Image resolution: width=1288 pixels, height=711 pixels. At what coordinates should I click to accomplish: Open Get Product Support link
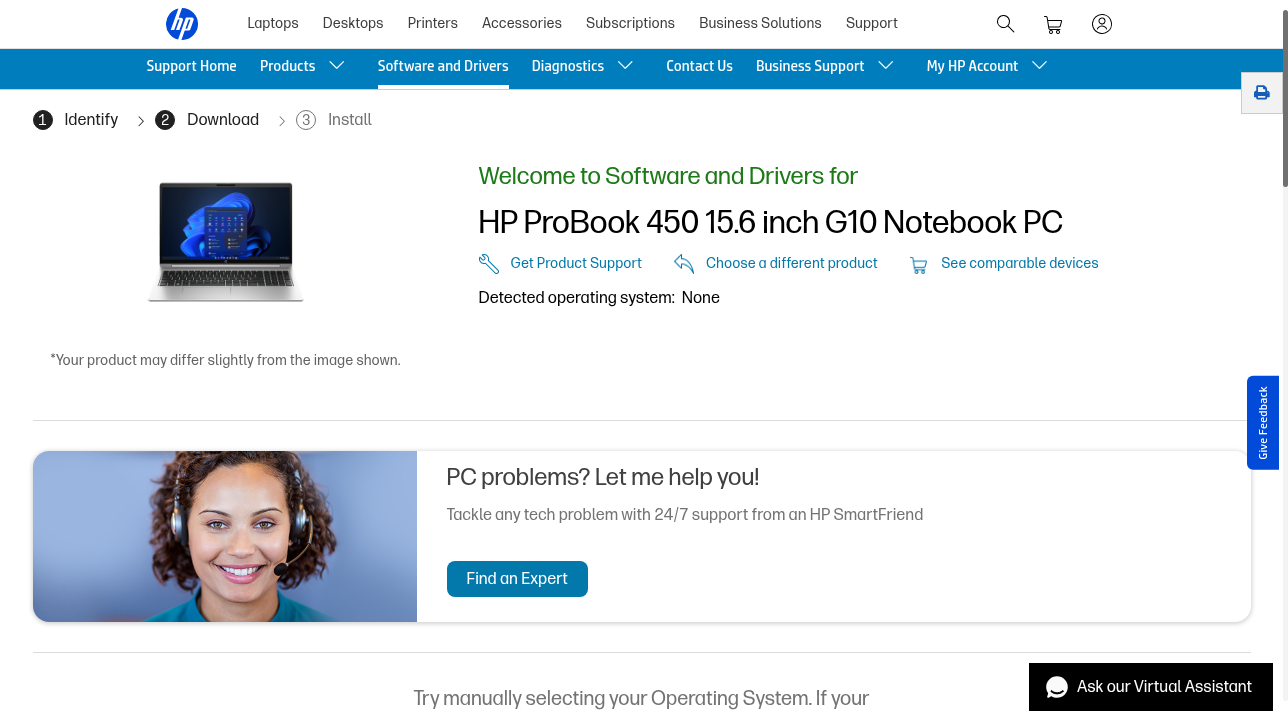(x=576, y=263)
